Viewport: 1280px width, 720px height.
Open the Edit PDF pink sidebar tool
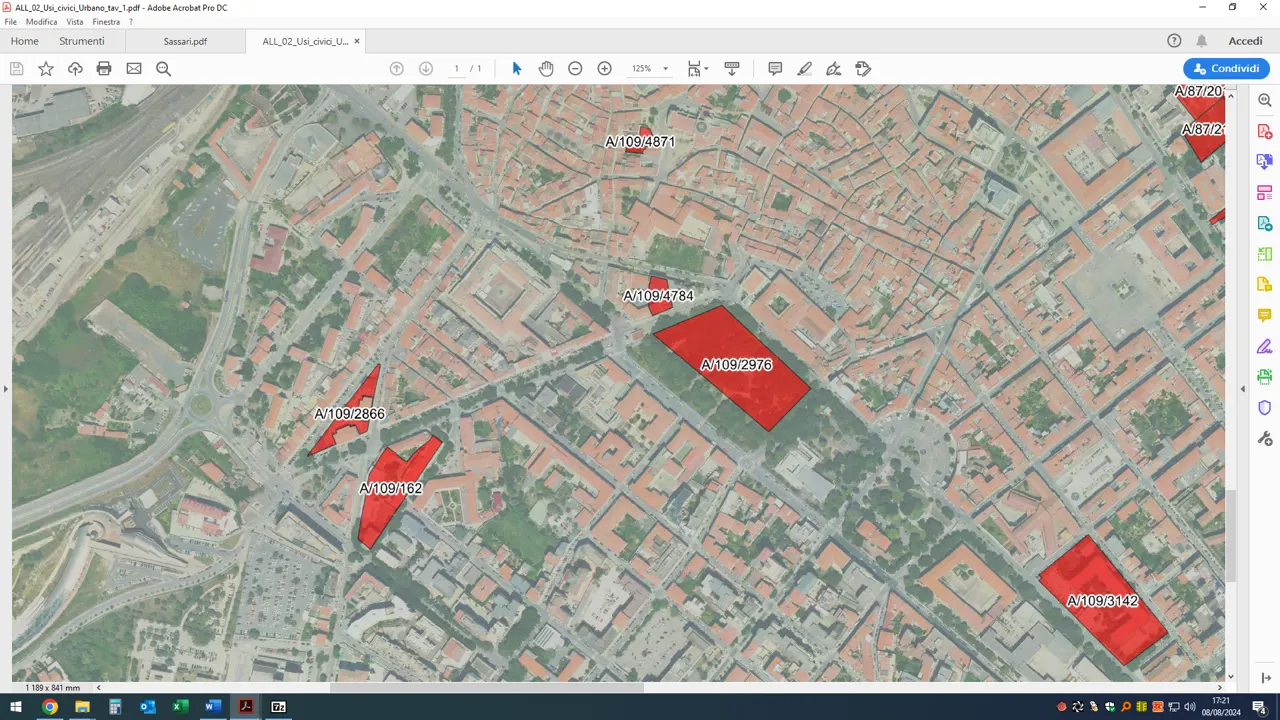1264,192
